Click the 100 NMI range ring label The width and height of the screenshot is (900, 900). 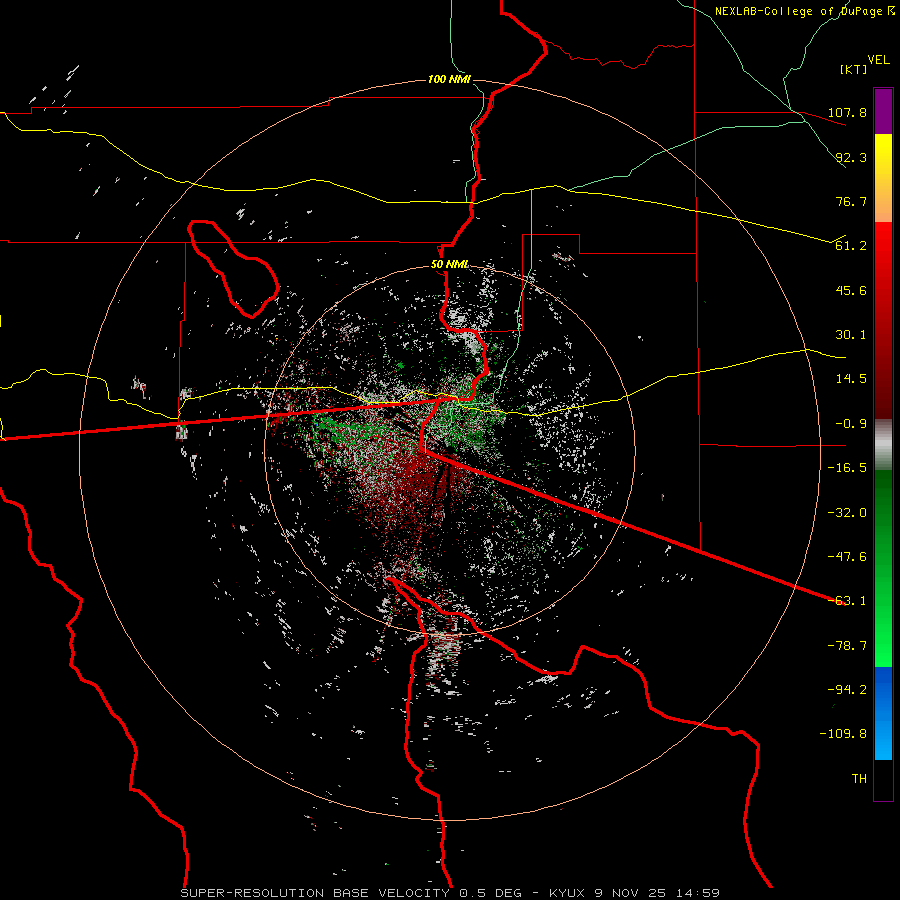coord(449,79)
